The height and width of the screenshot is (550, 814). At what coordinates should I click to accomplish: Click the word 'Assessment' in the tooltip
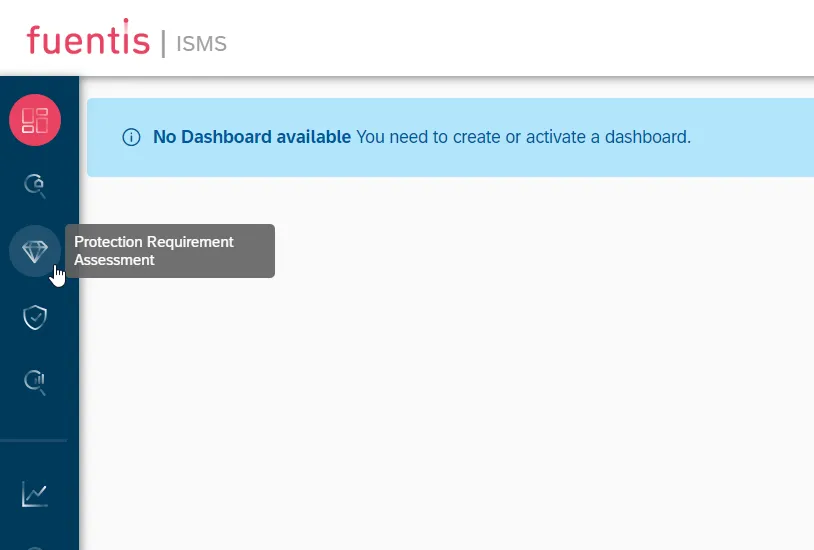(114, 260)
